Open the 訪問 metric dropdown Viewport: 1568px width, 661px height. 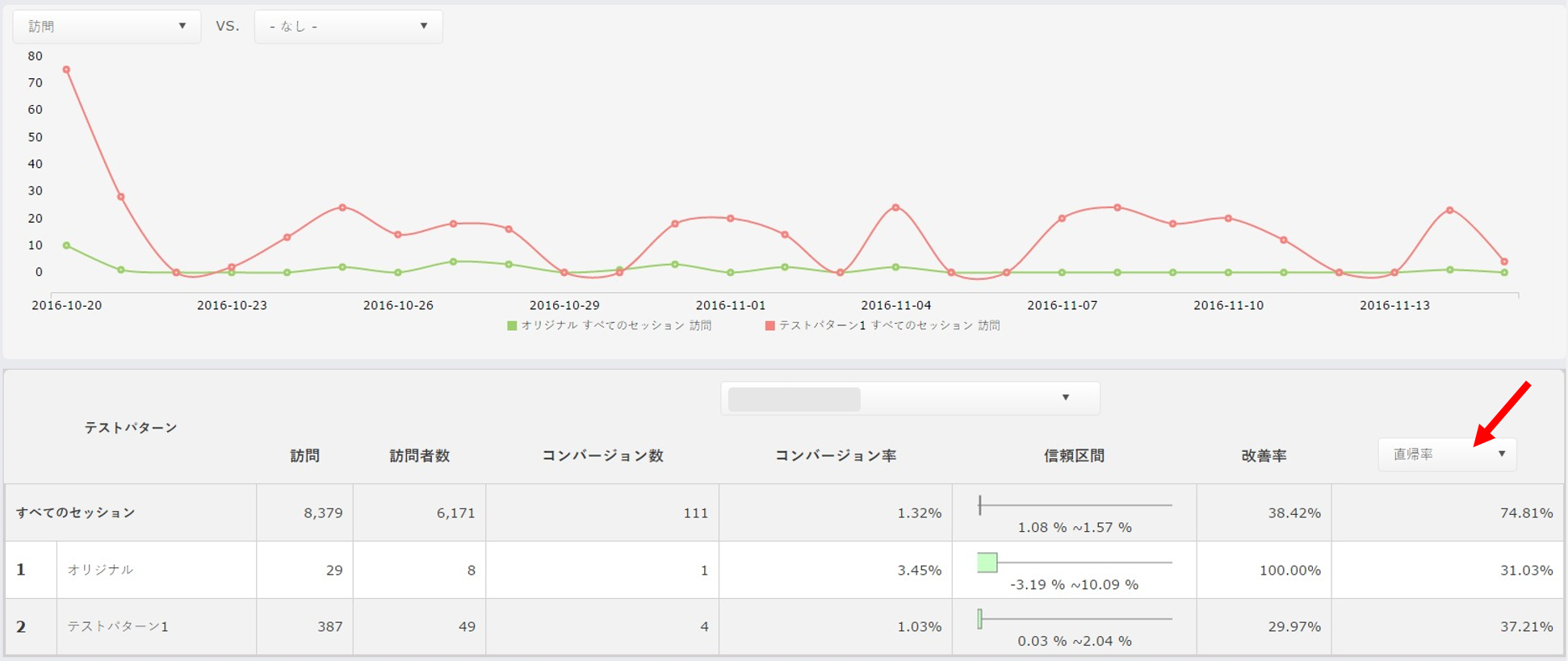[x=107, y=27]
